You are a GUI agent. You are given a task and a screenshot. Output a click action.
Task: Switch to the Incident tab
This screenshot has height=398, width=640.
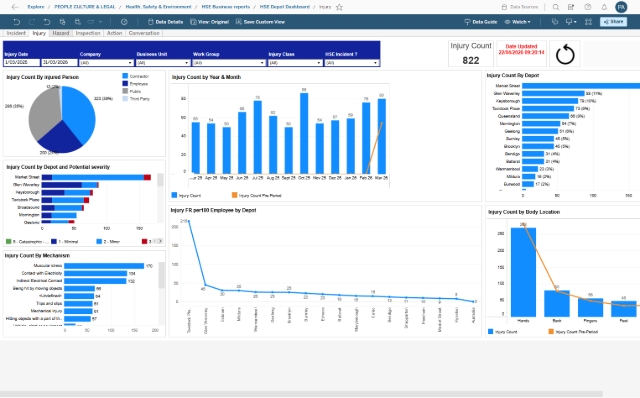click(x=16, y=33)
